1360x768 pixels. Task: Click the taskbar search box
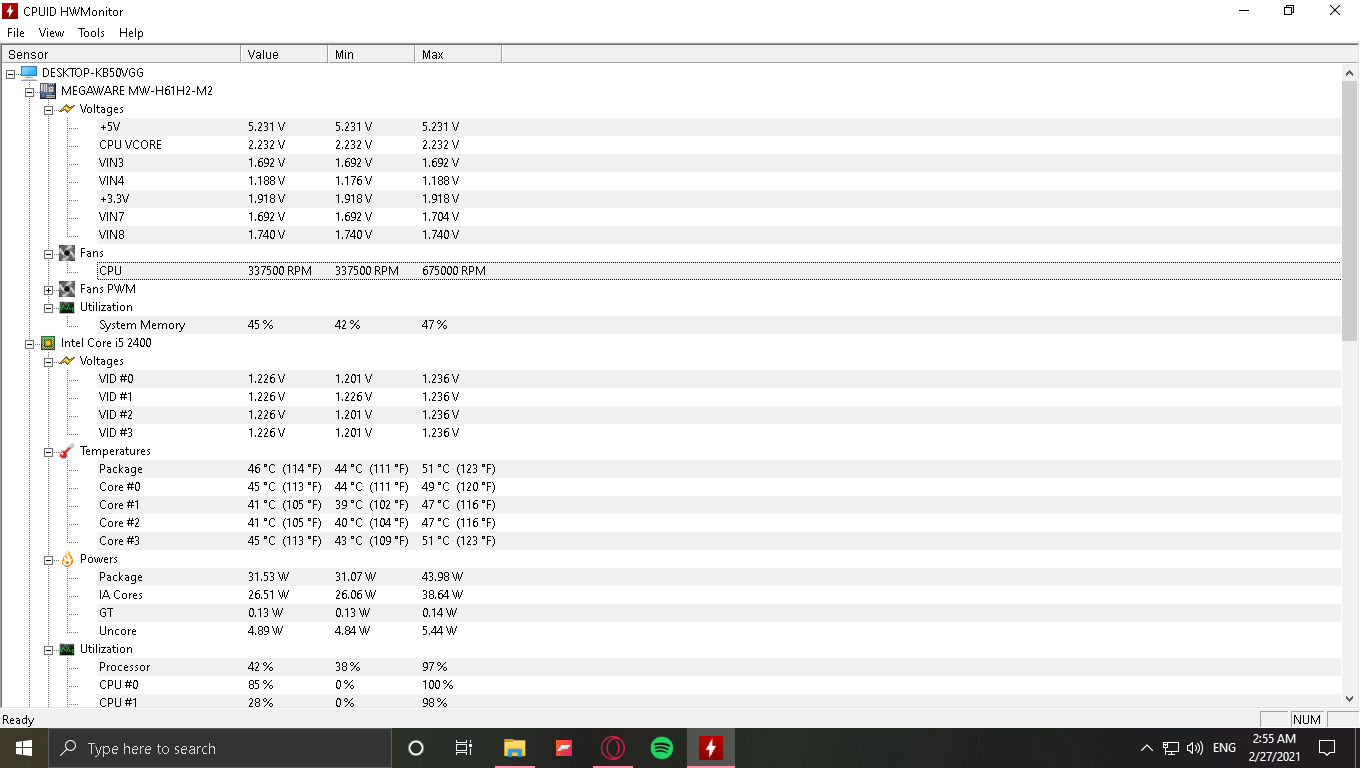coord(220,748)
